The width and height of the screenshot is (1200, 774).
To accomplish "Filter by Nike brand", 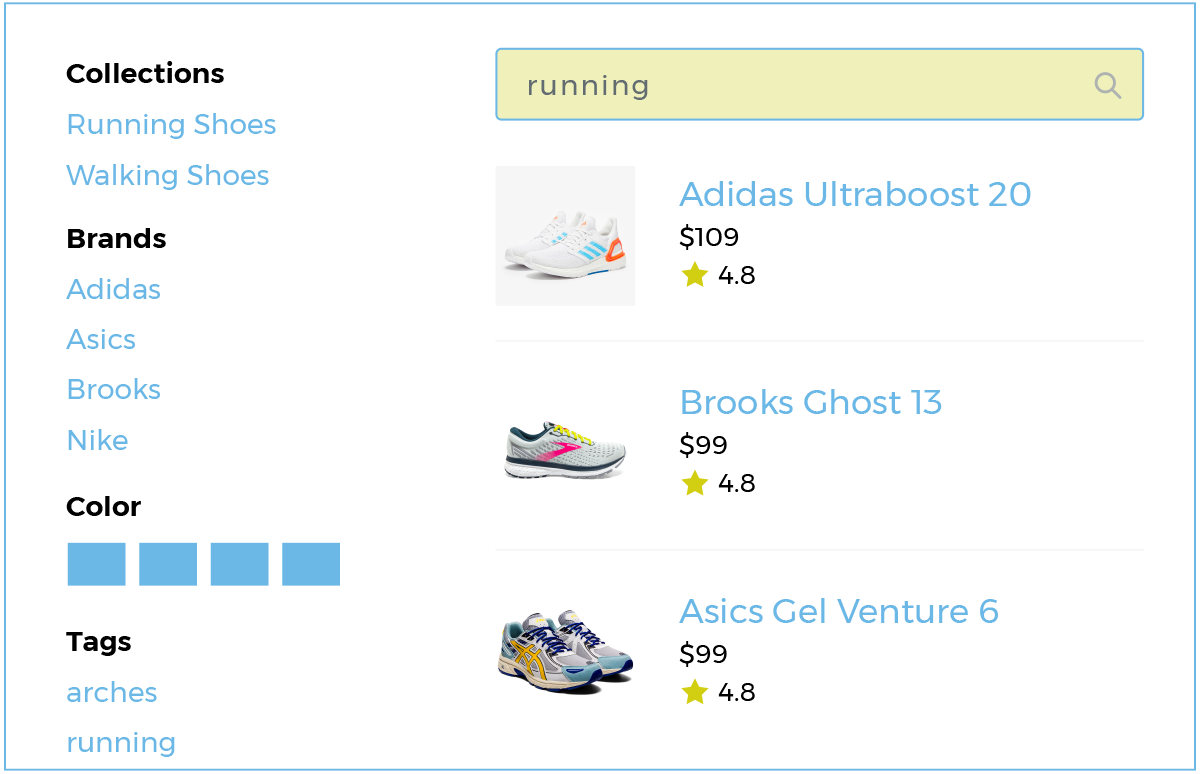I will [x=97, y=441].
